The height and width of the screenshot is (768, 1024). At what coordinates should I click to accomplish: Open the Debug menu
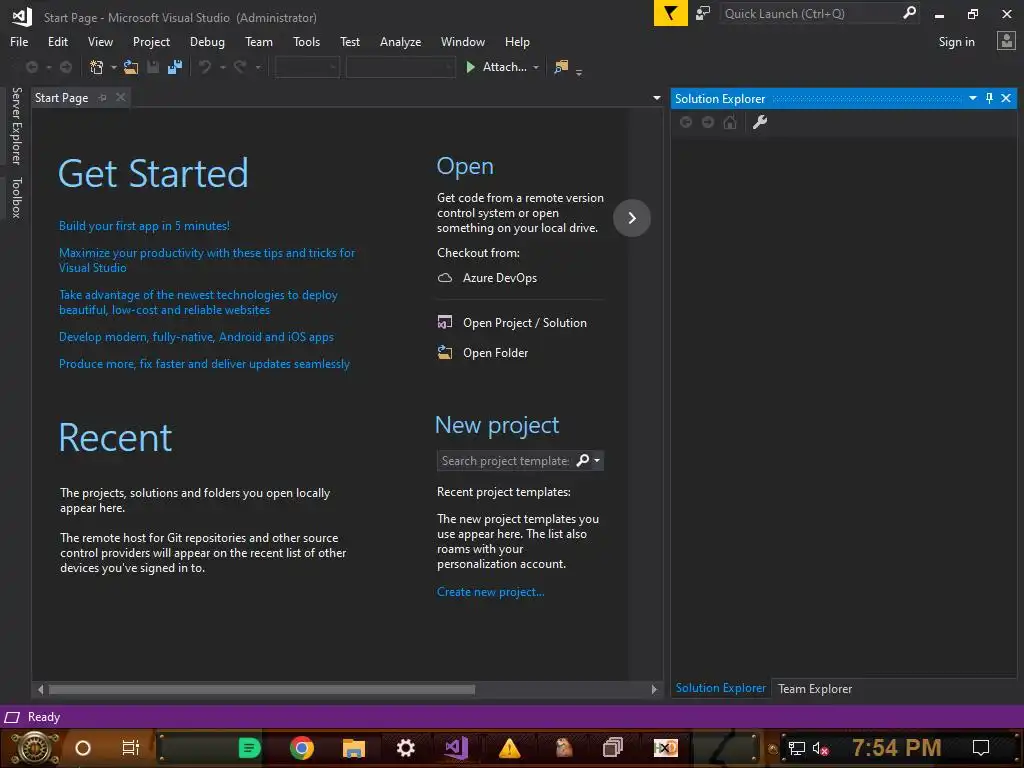click(x=207, y=41)
